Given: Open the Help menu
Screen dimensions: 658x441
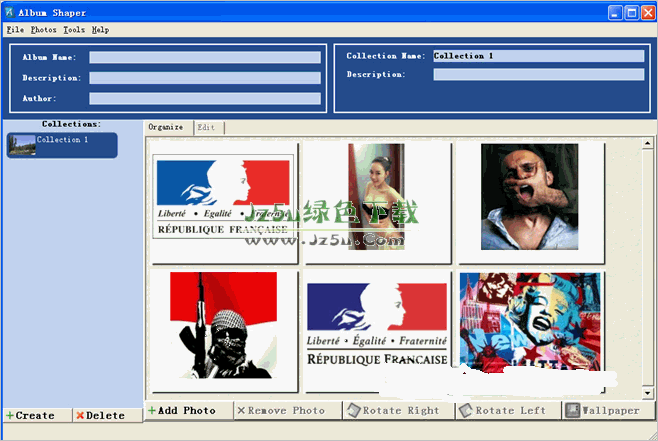Looking at the screenshot, I should pyautogui.click(x=100, y=30).
